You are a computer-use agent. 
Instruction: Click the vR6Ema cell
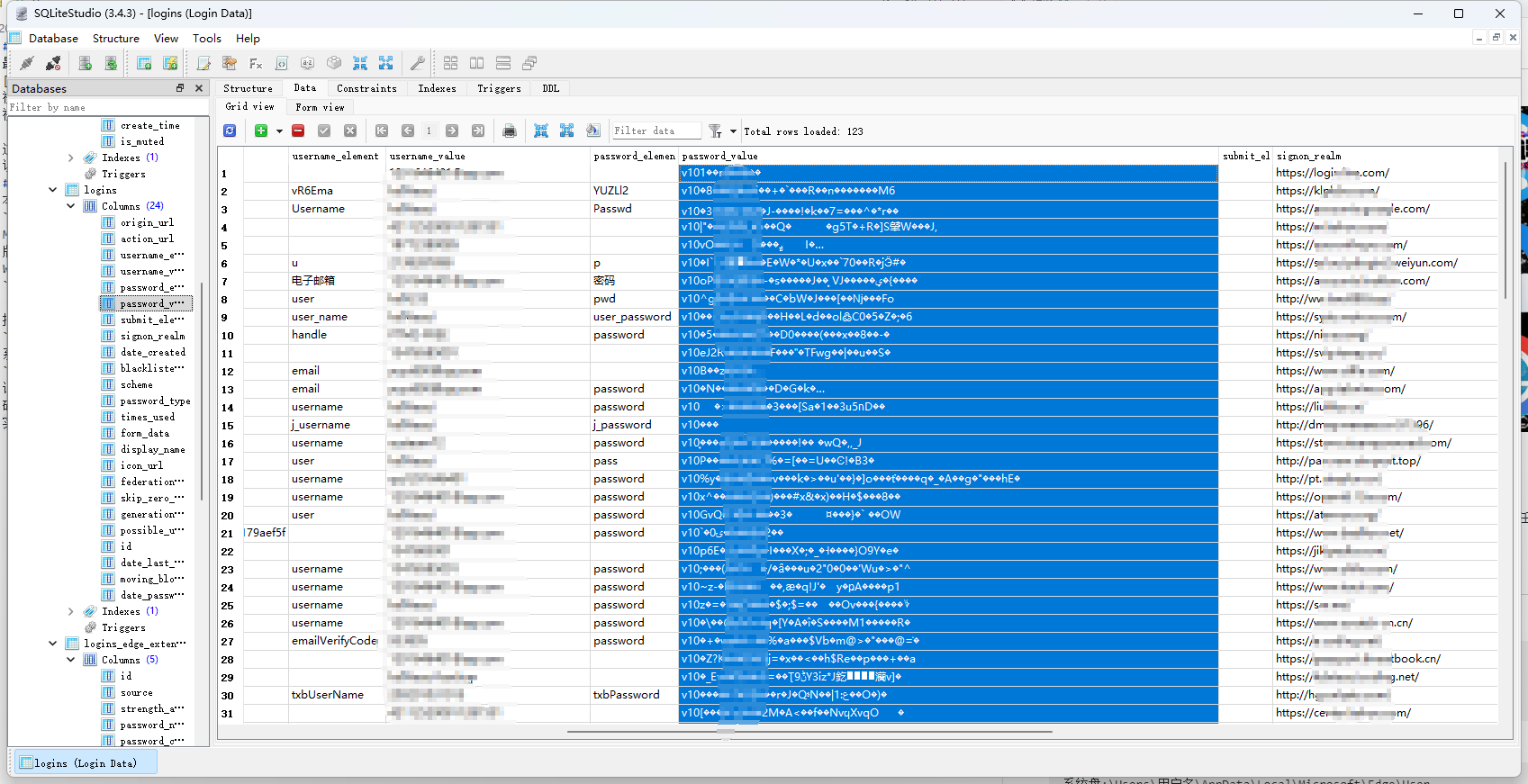(x=337, y=191)
